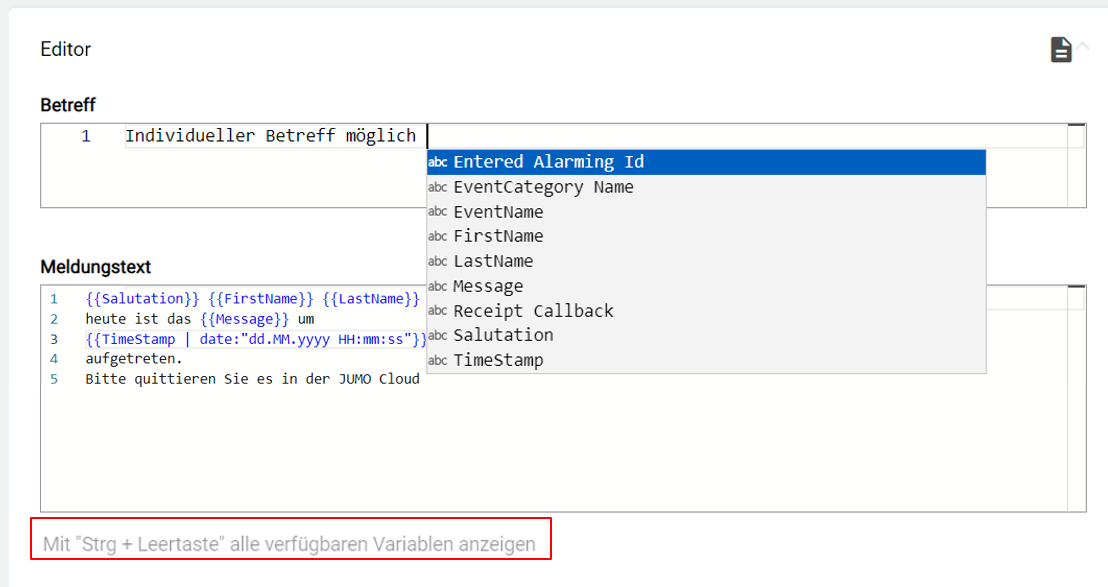The image size is (1108, 587).
Task: Pick Salutation from autocomplete
Action: point(503,335)
